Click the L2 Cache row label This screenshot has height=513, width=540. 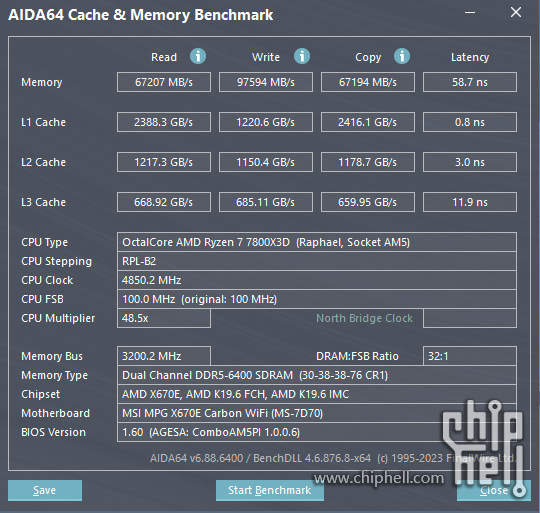(43, 162)
